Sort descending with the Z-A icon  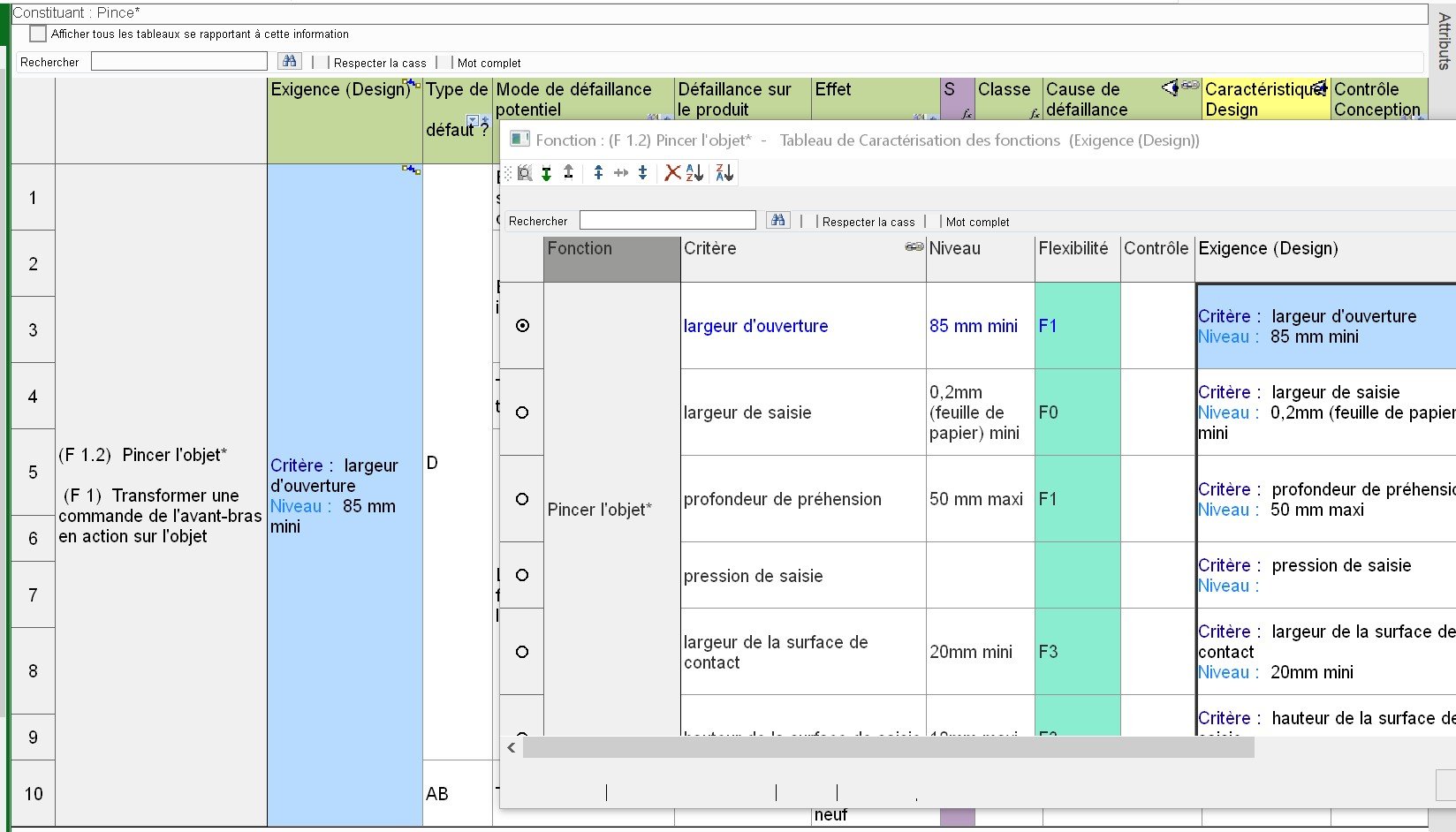pyautogui.click(x=724, y=173)
